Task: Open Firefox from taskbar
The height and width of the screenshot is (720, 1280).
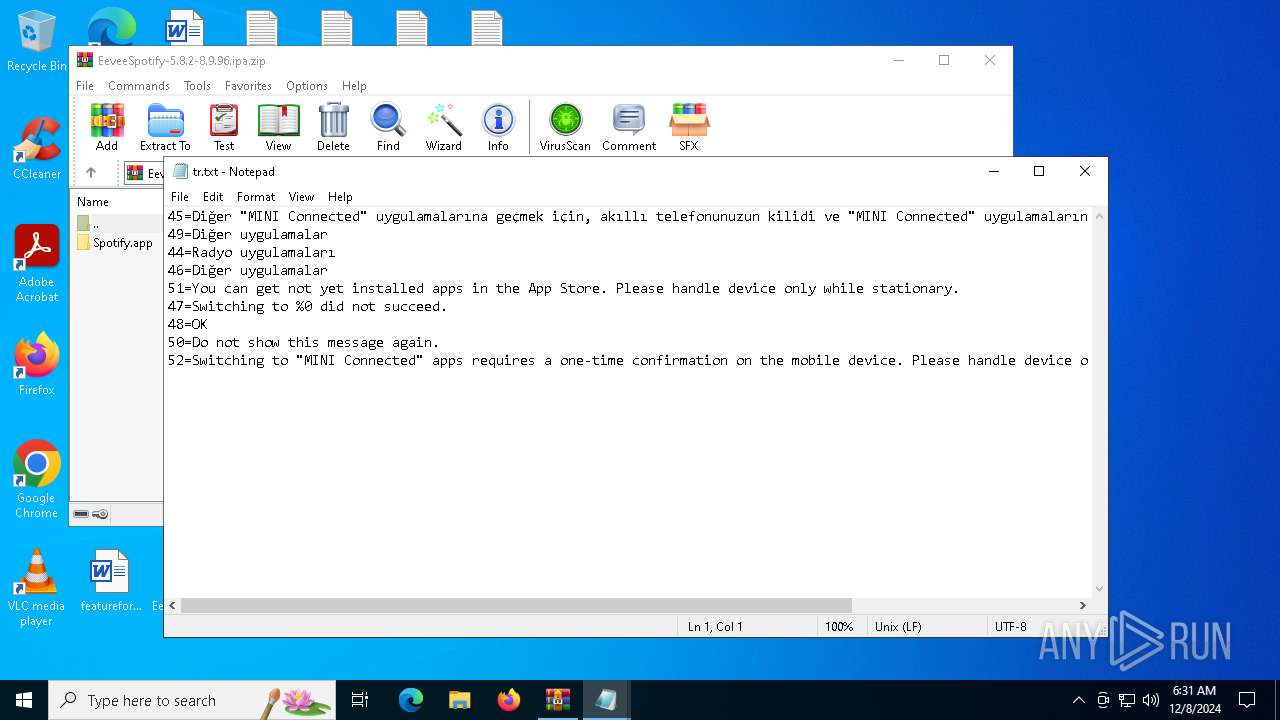Action: click(x=509, y=700)
